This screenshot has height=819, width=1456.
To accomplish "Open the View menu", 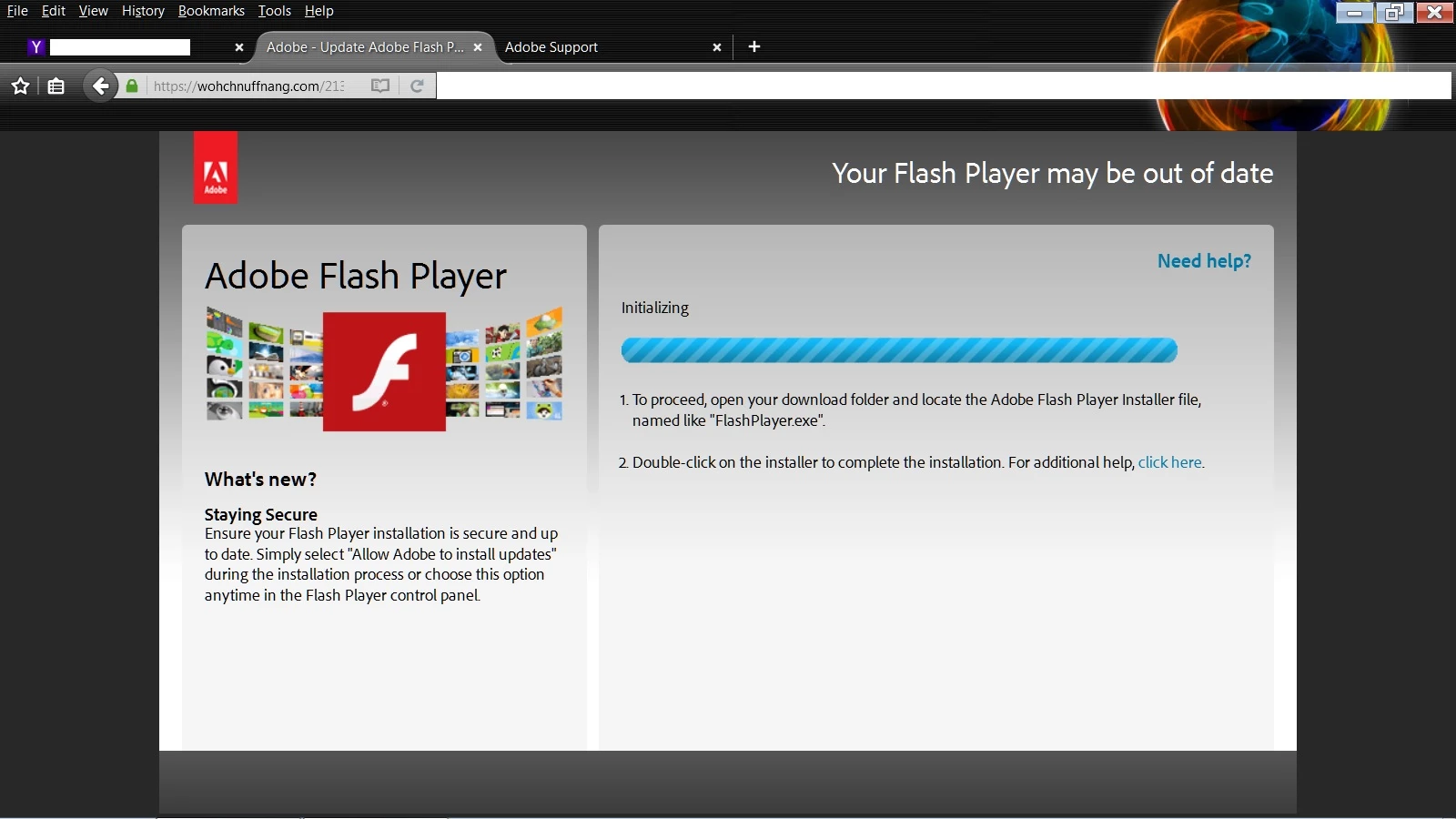I will [93, 11].
